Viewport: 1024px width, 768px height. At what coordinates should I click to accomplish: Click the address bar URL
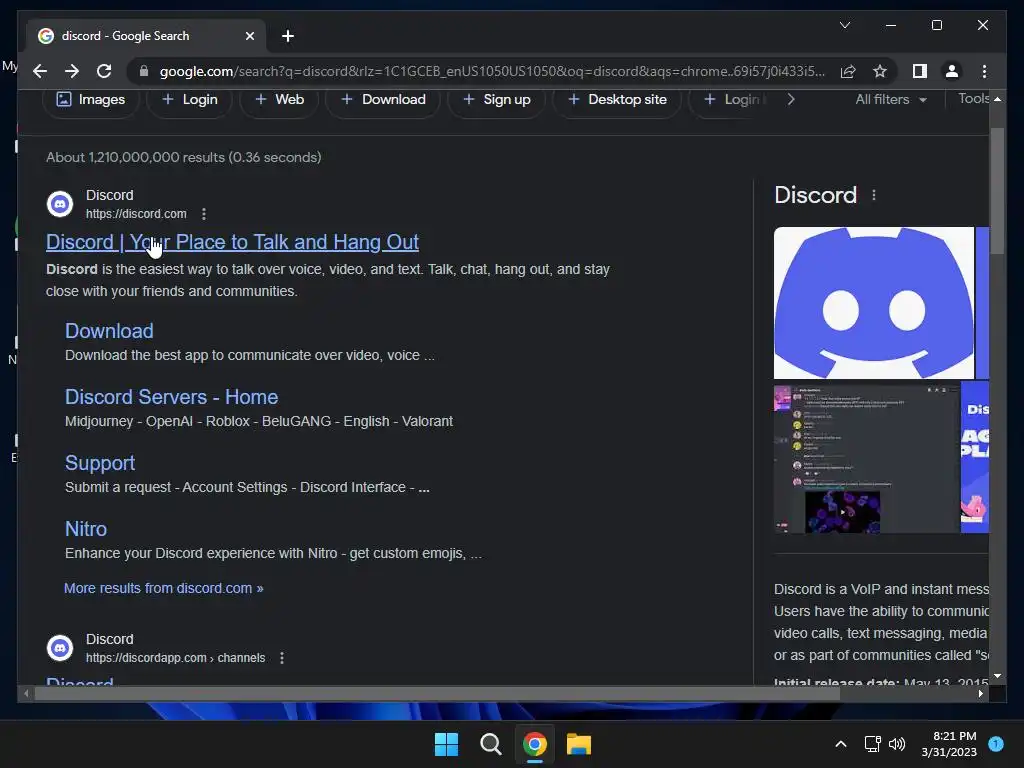(492, 71)
